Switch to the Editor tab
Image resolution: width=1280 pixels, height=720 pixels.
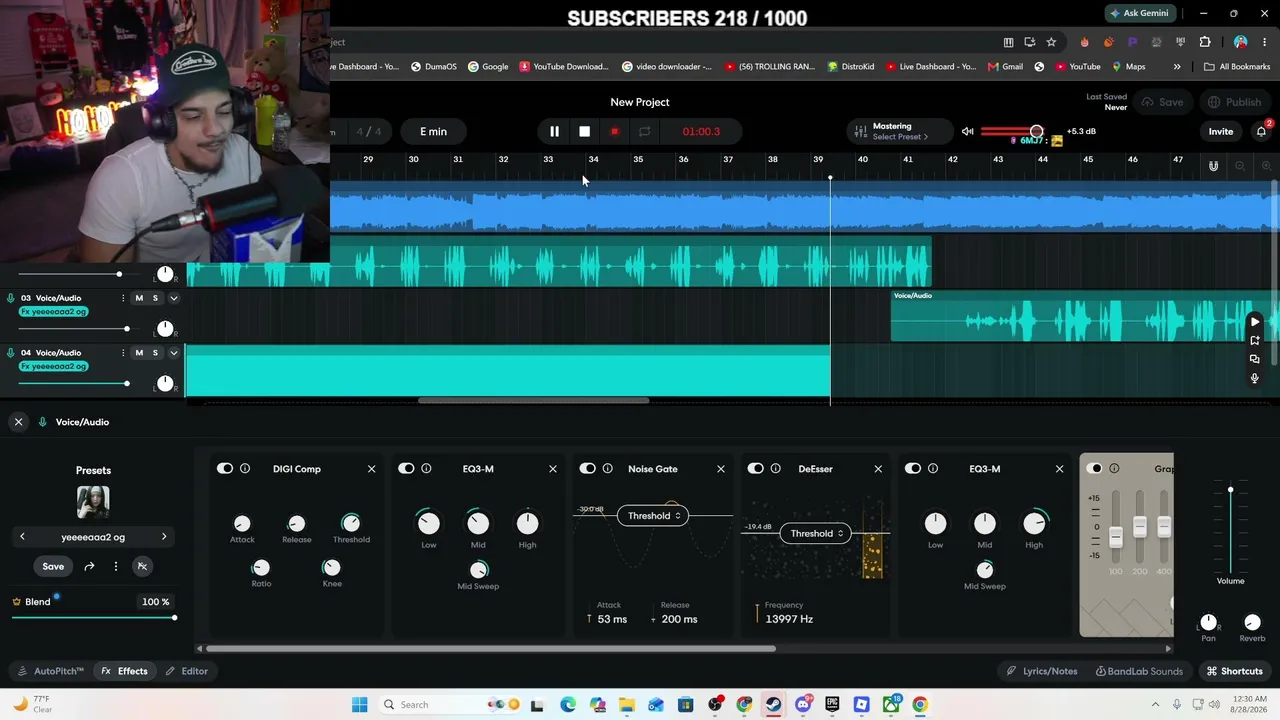tap(187, 671)
